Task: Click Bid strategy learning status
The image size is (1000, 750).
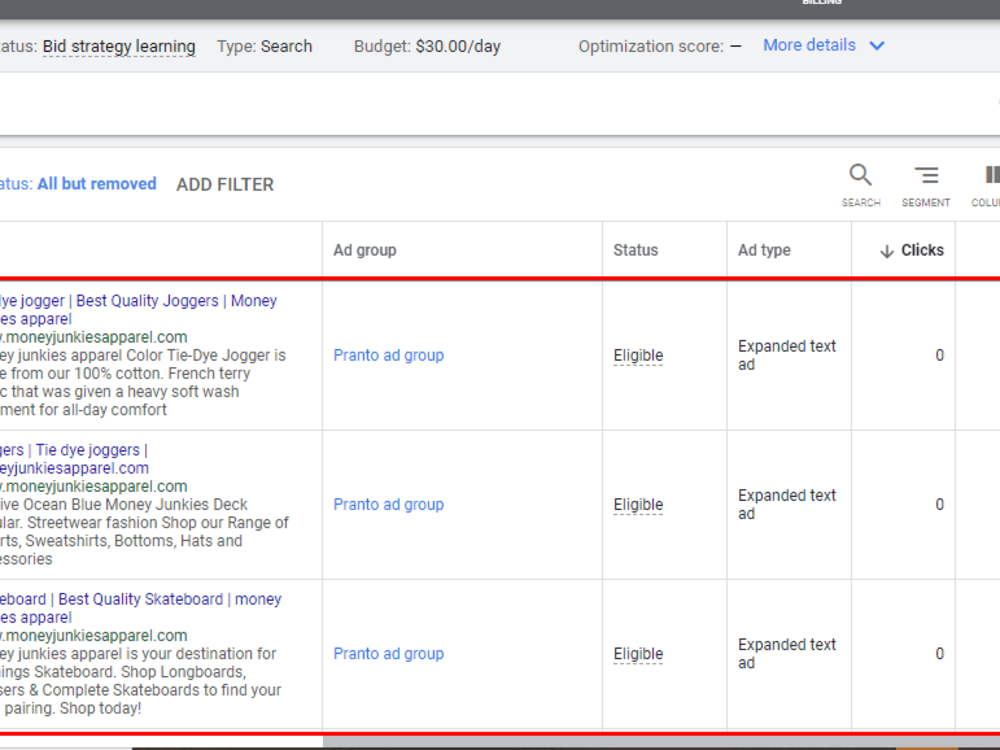Action: click(x=119, y=47)
